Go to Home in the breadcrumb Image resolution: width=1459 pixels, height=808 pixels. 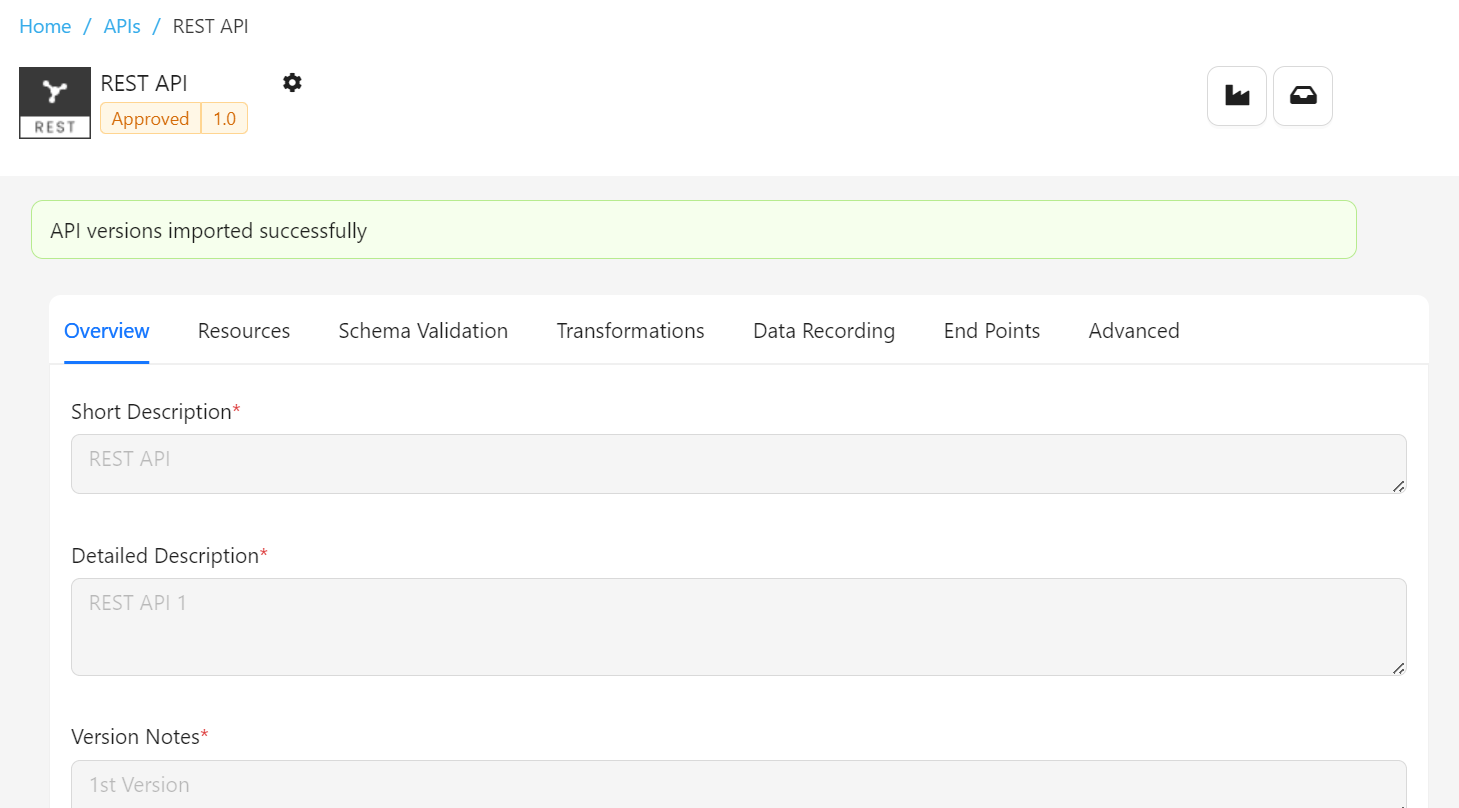point(45,26)
